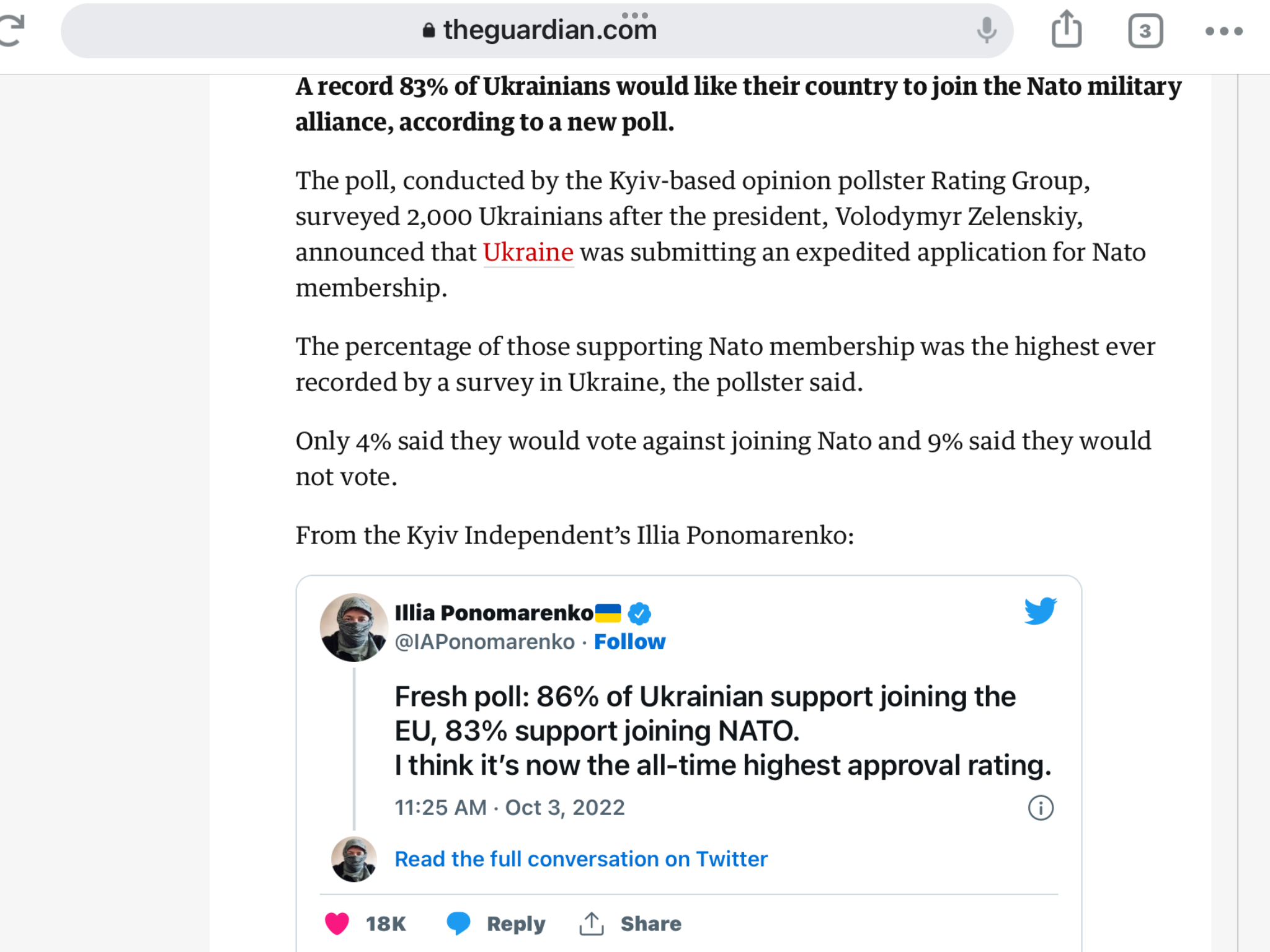Tap the microphone icon in the address bar
Image resolution: width=1270 pixels, height=952 pixels.
pos(986,30)
